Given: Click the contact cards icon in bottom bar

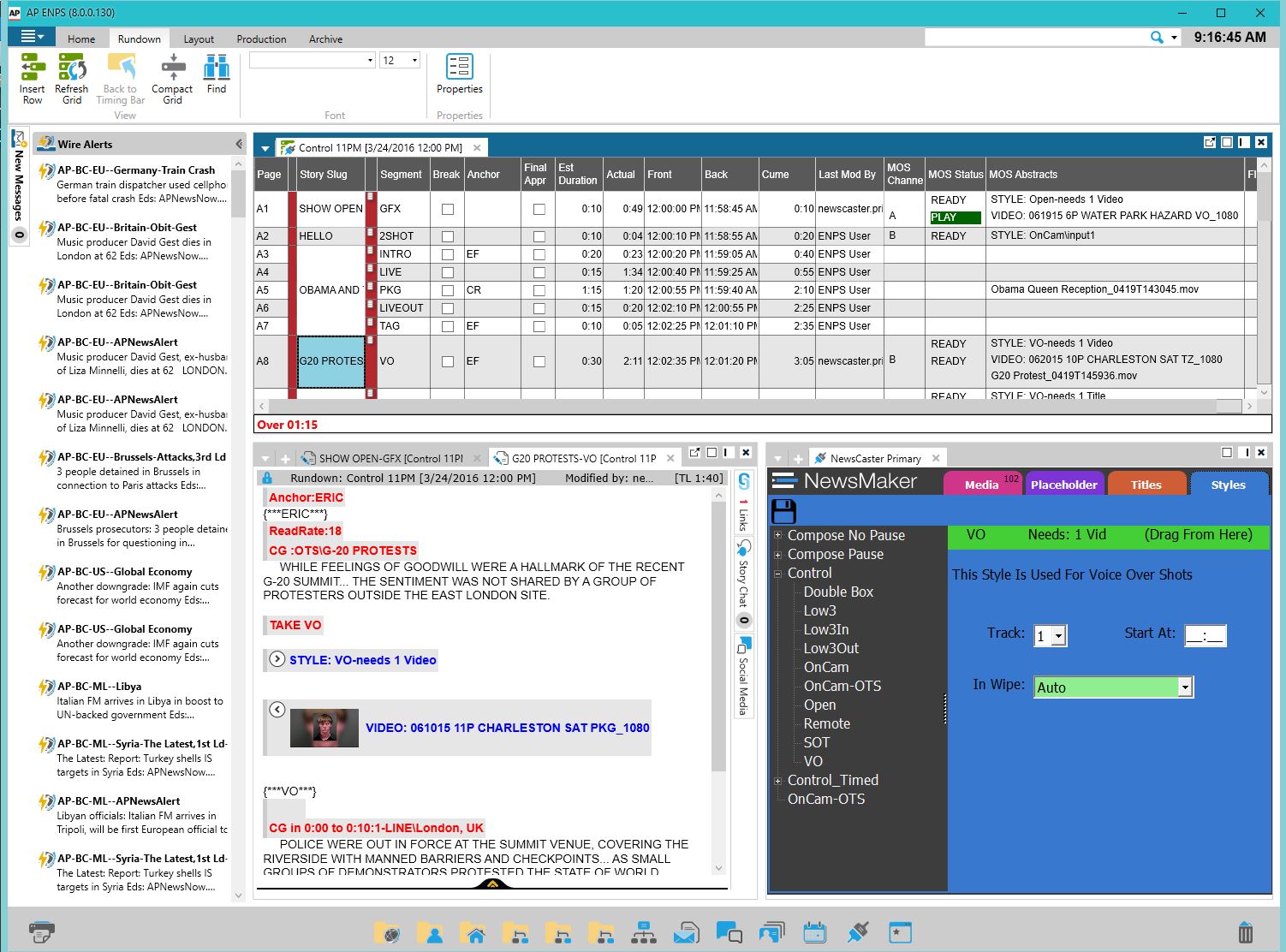Looking at the screenshot, I should [x=772, y=931].
